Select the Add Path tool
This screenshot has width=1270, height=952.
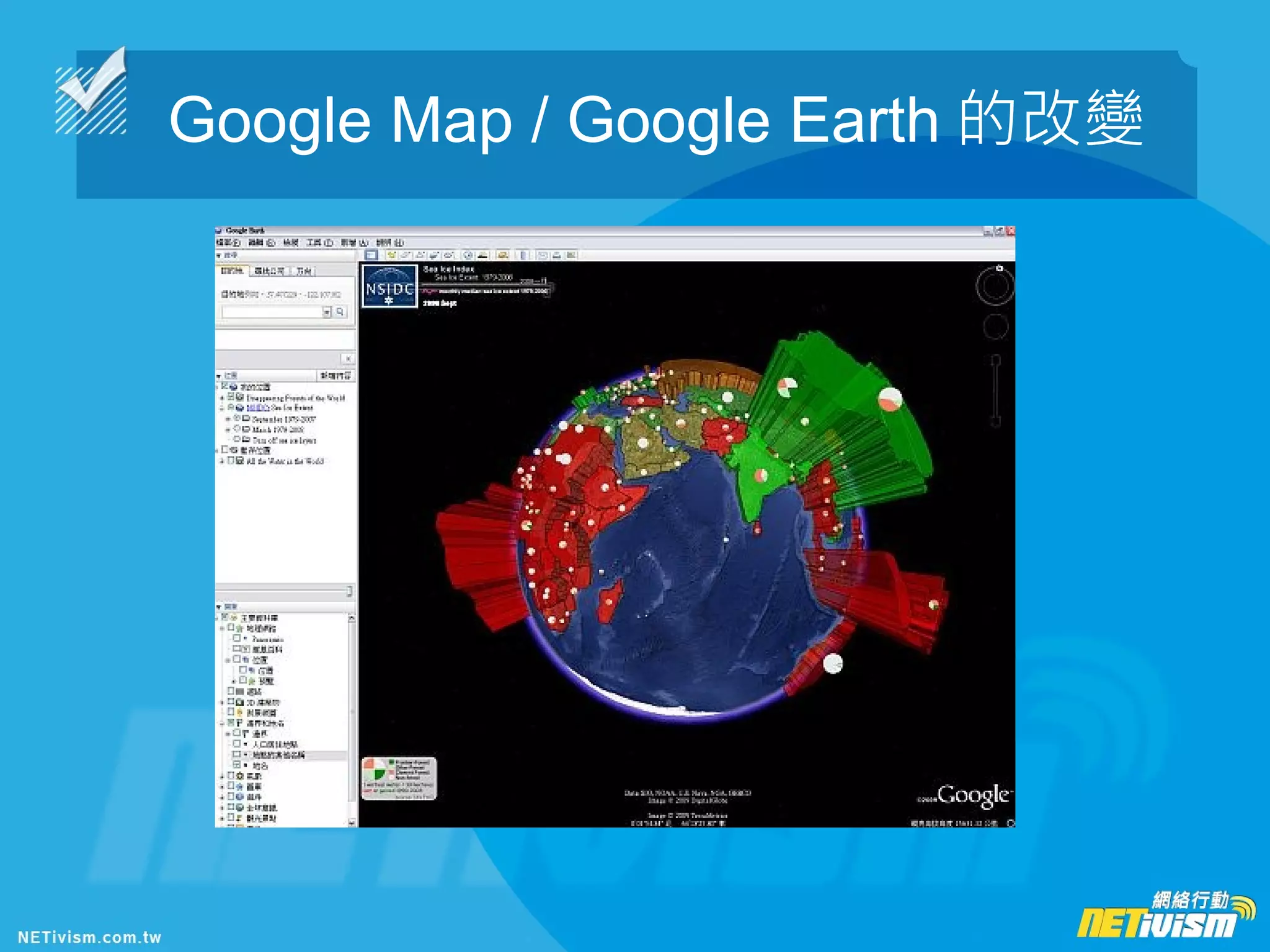coord(420,255)
